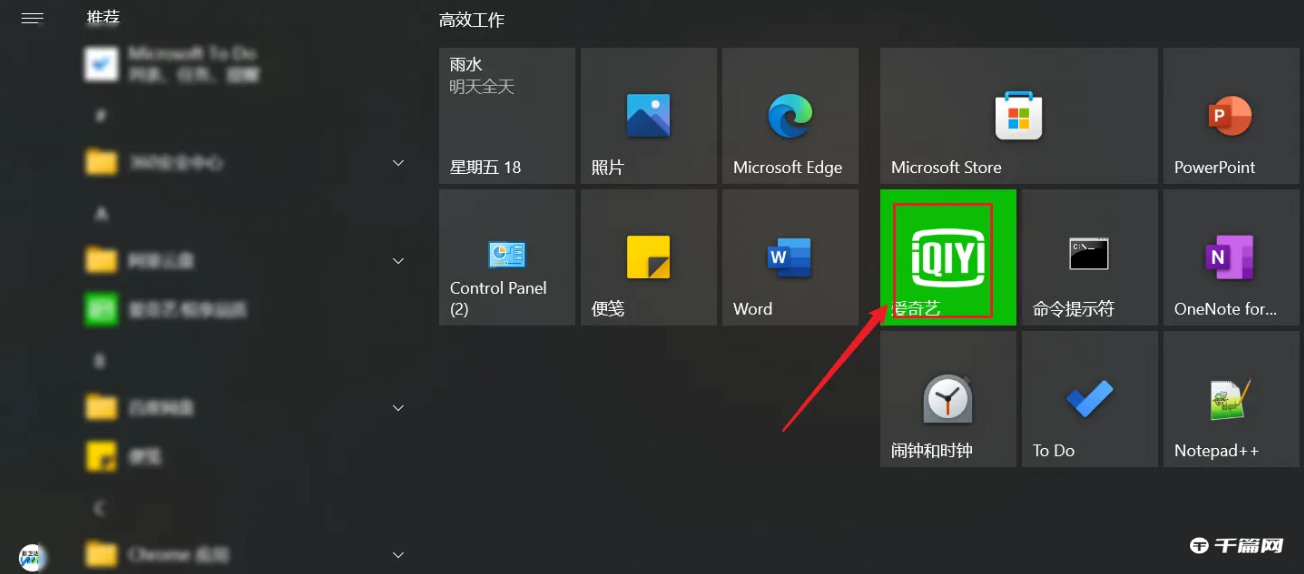1304x574 pixels.
Task: Expand the 360安全中心 folder chevron
Action: coord(398,162)
